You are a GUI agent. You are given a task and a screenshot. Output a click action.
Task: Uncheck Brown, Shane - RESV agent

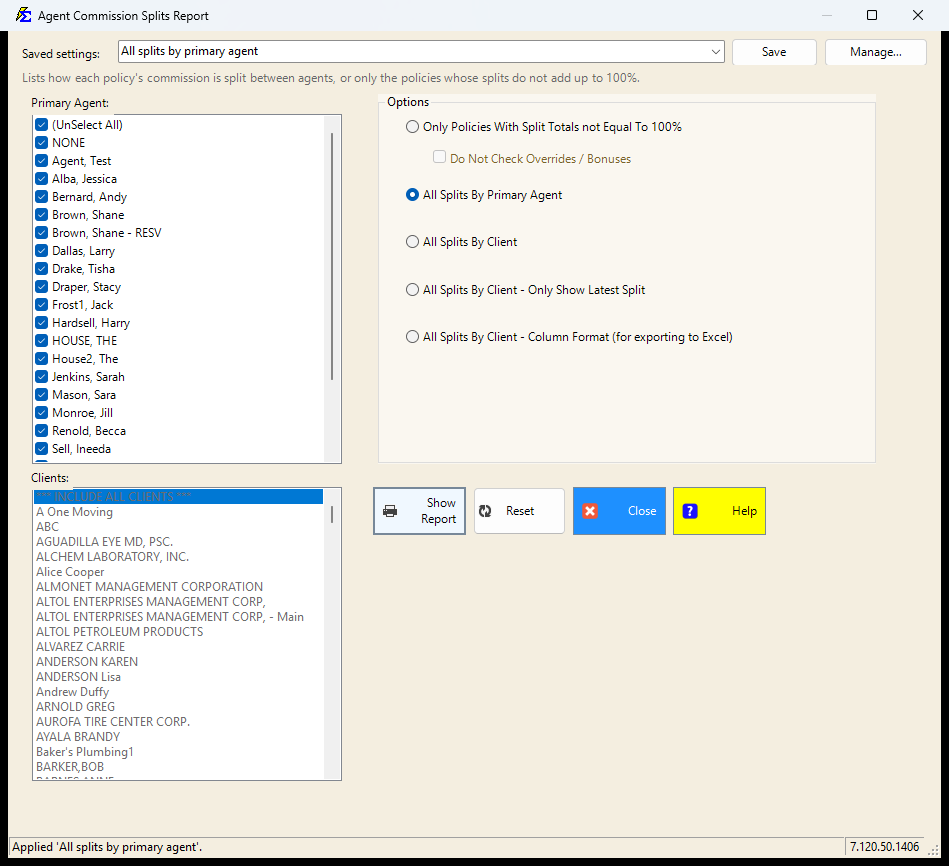(41, 233)
